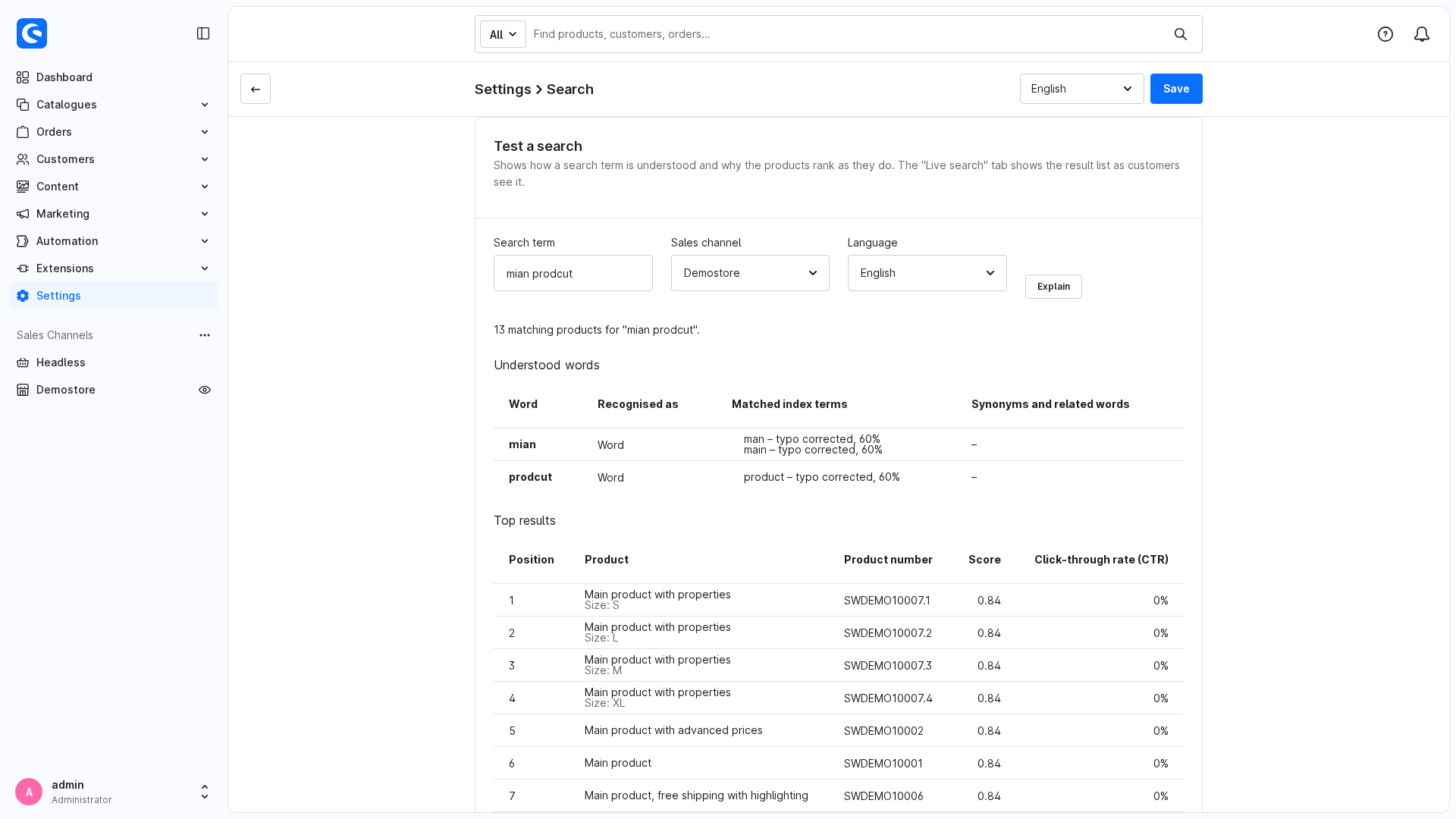Click product Main product with advanced prices

[x=673, y=730]
